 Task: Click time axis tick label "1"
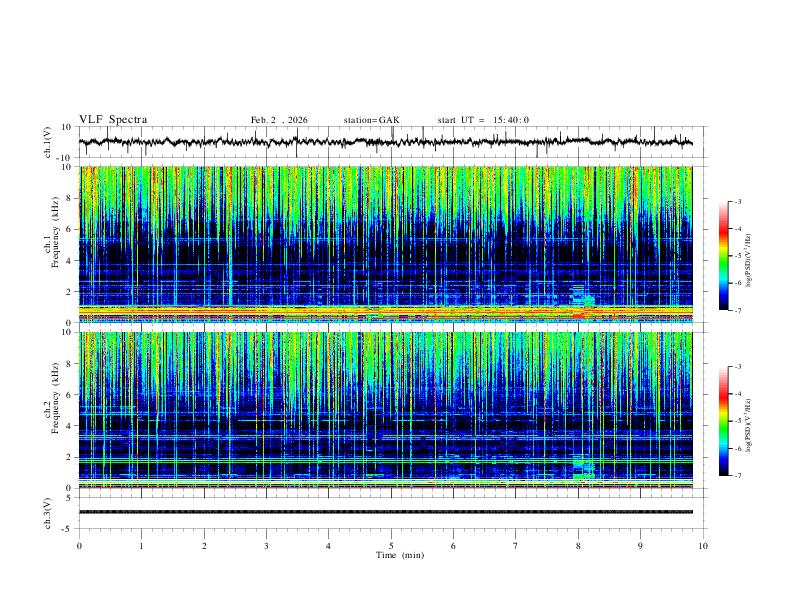(x=141, y=546)
